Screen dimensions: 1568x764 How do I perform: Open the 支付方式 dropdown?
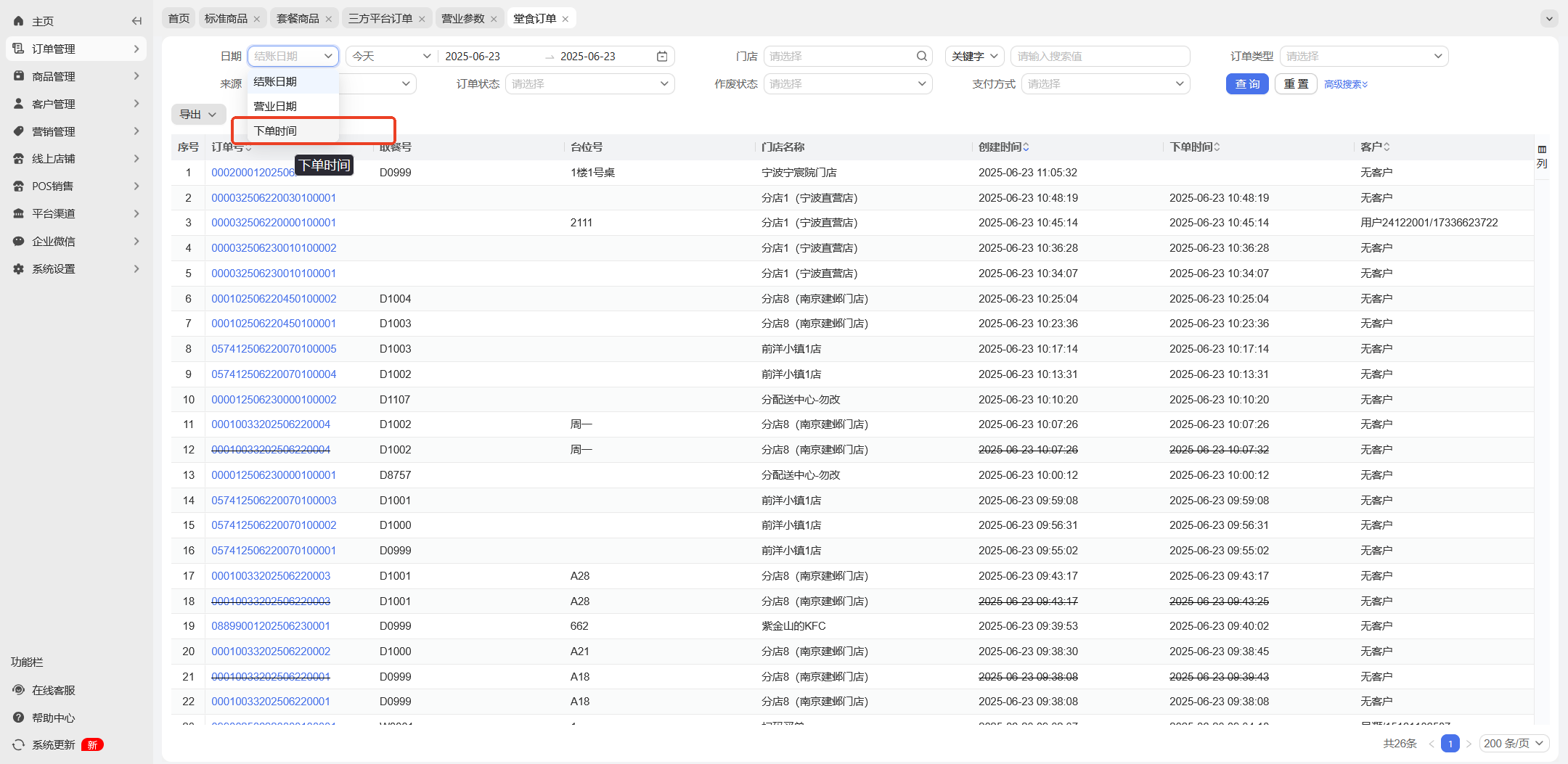click(1106, 83)
